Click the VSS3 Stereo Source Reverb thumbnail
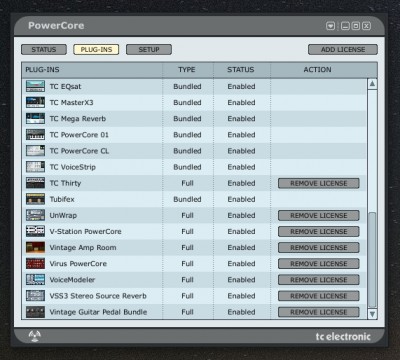This screenshot has height=360, width=400. (x=35, y=296)
